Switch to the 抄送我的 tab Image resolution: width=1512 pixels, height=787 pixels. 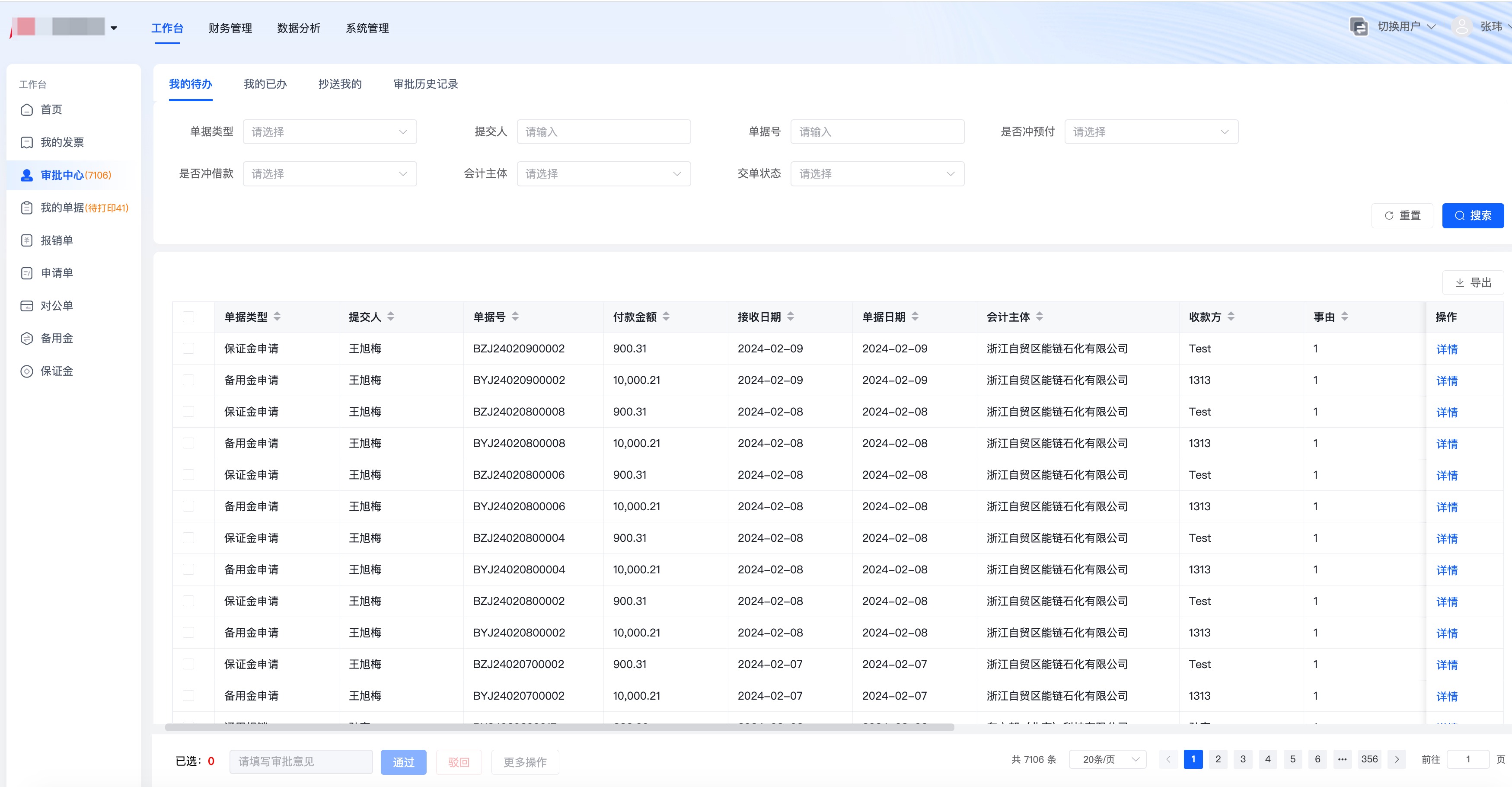pyautogui.click(x=340, y=84)
